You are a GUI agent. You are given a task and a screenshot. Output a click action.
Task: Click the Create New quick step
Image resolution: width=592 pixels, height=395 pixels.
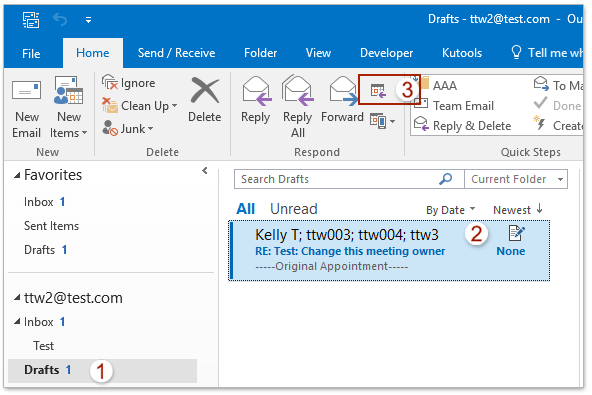559,125
